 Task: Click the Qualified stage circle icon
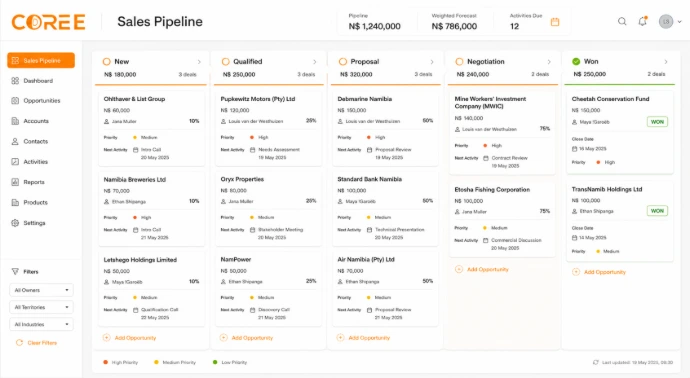pyautogui.click(x=225, y=62)
